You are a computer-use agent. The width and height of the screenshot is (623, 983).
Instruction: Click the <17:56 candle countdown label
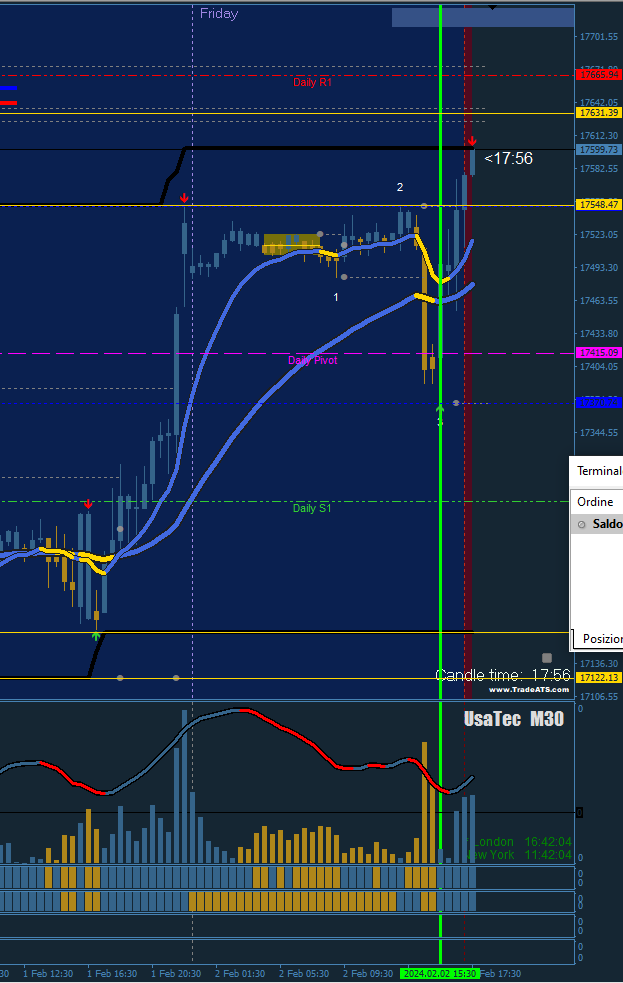508,159
